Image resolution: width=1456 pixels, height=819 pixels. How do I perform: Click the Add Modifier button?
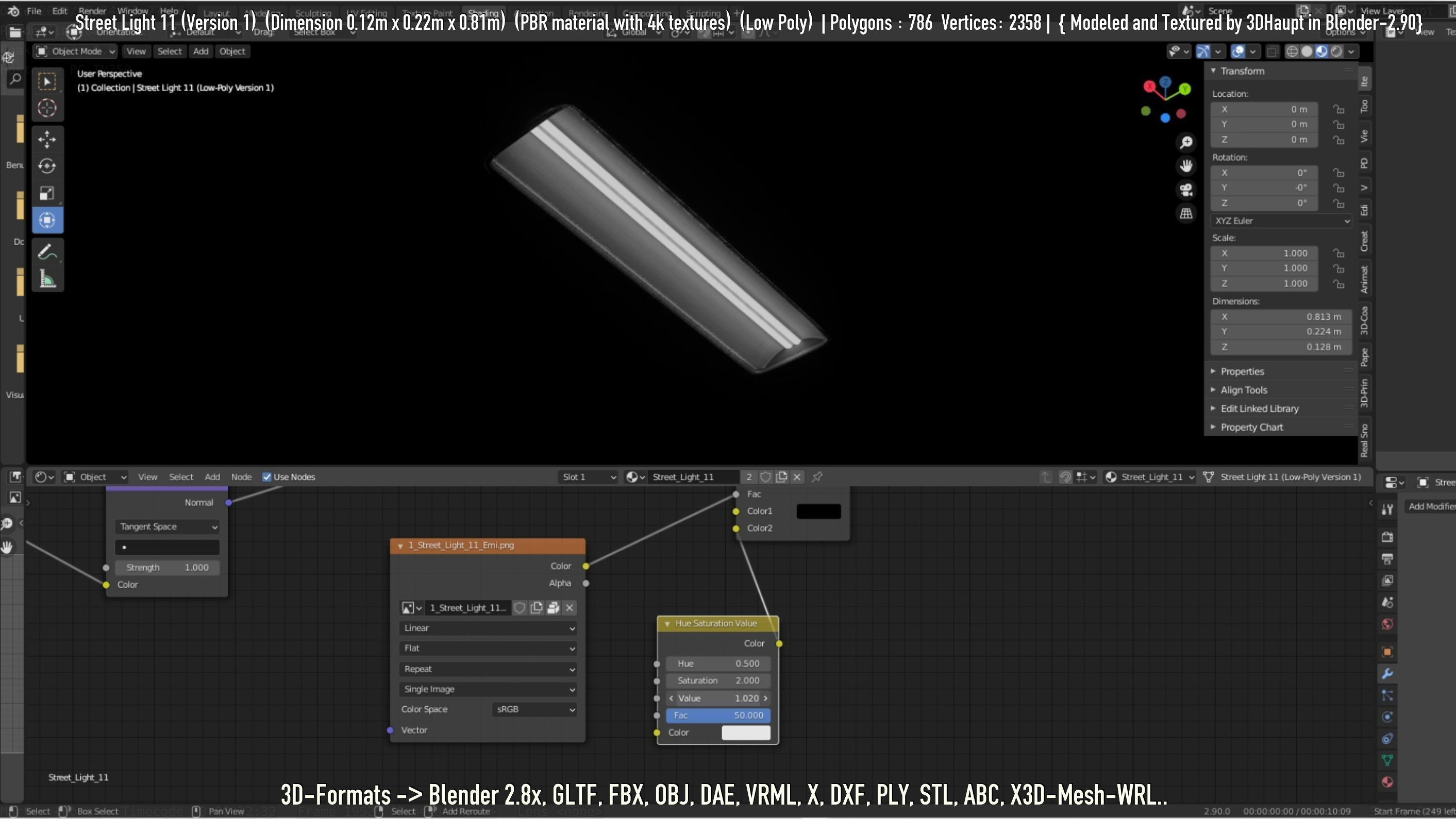tap(1431, 506)
